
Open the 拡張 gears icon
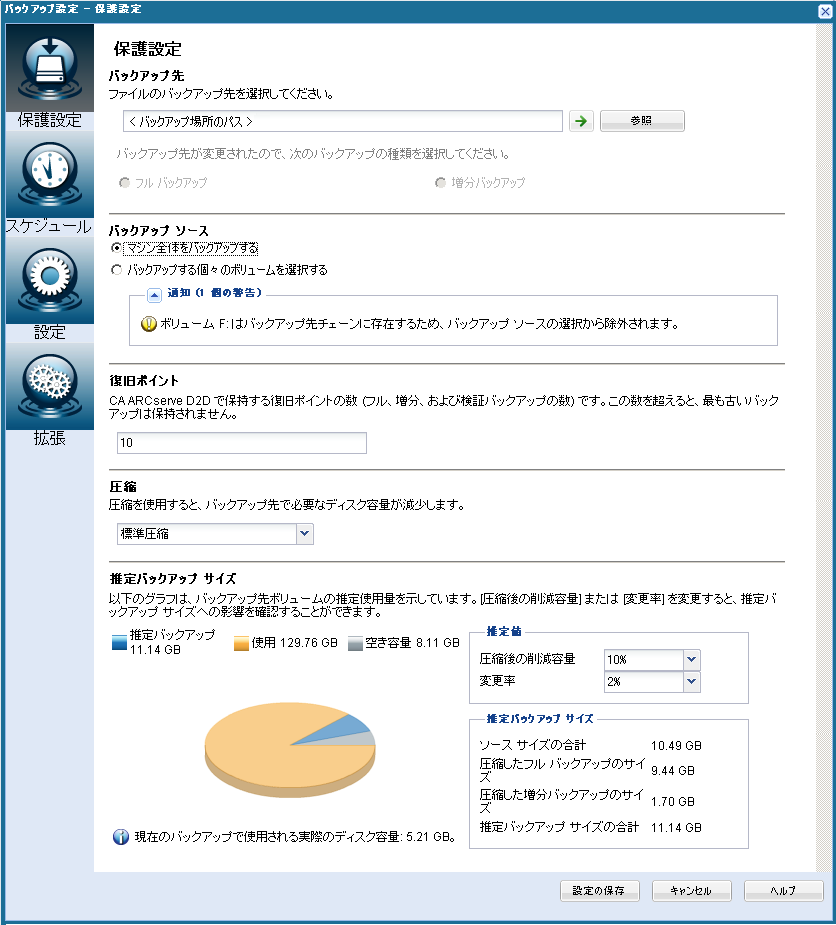tap(50, 386)
